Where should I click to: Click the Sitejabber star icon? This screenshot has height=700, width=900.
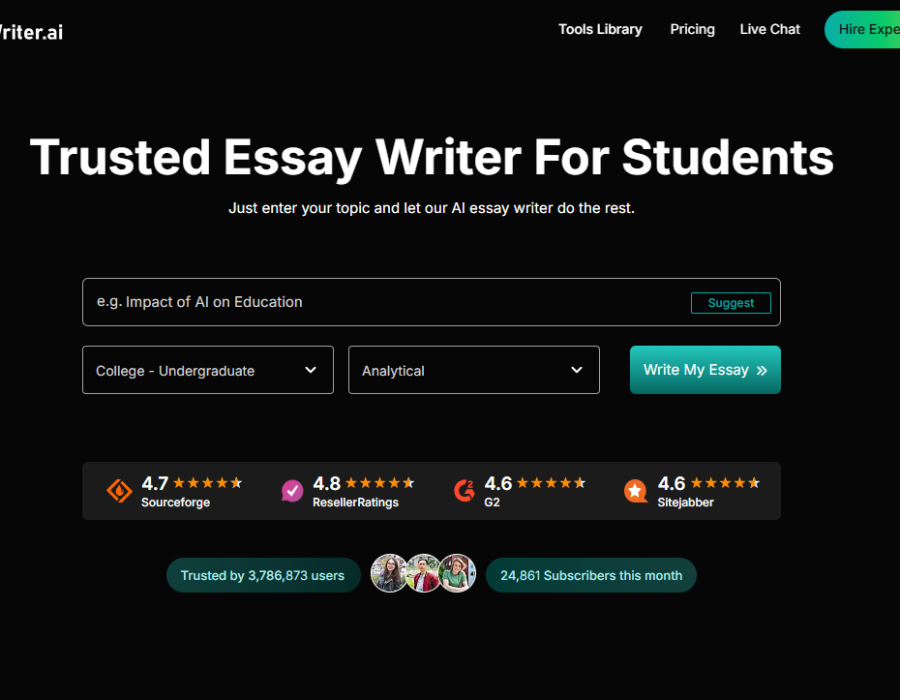[x=636, y=491]
